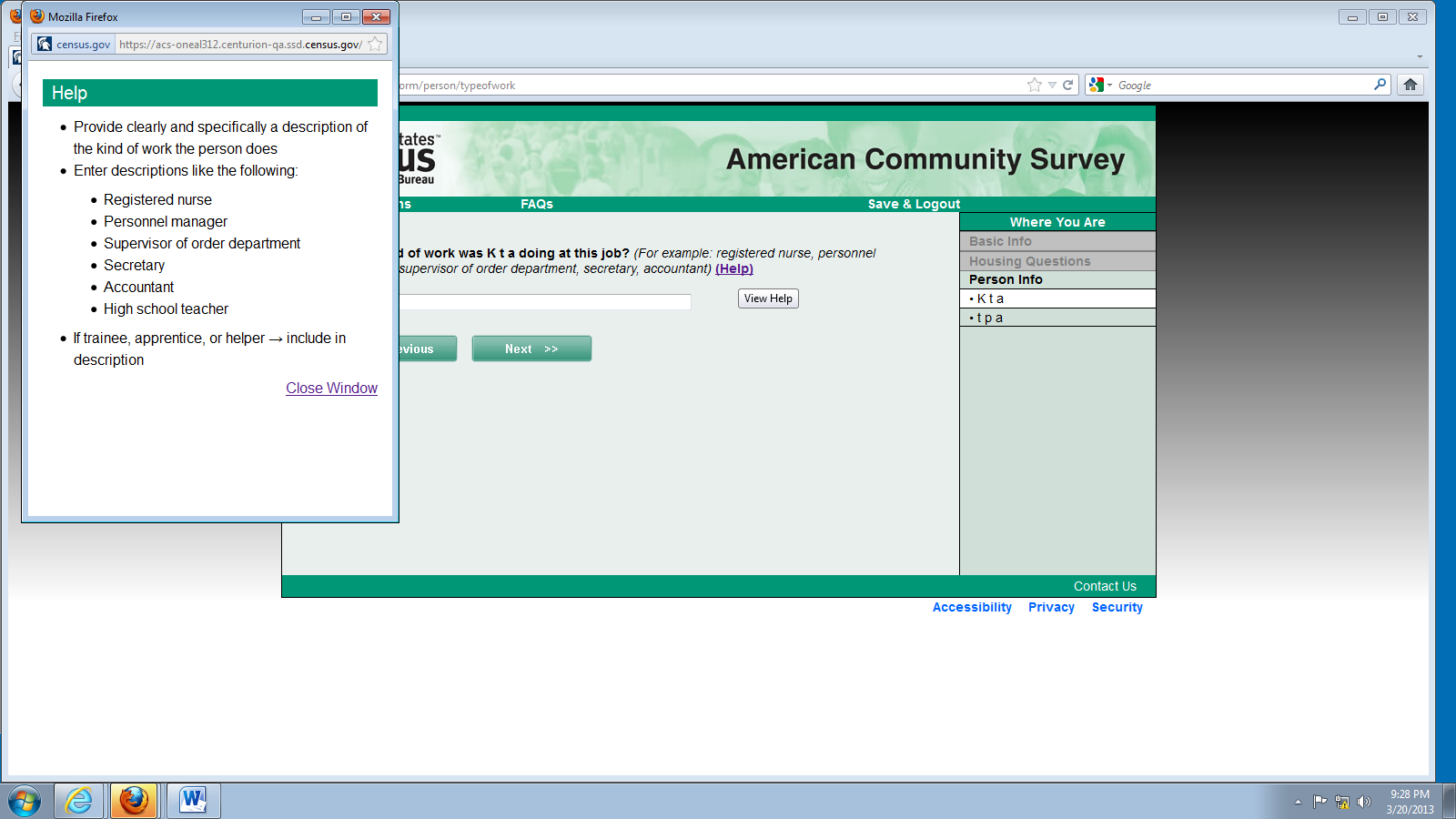The width and height of the screenshot is (1456, 819).
Task: Click the Next >> button
Action: (x=531, y=349)
